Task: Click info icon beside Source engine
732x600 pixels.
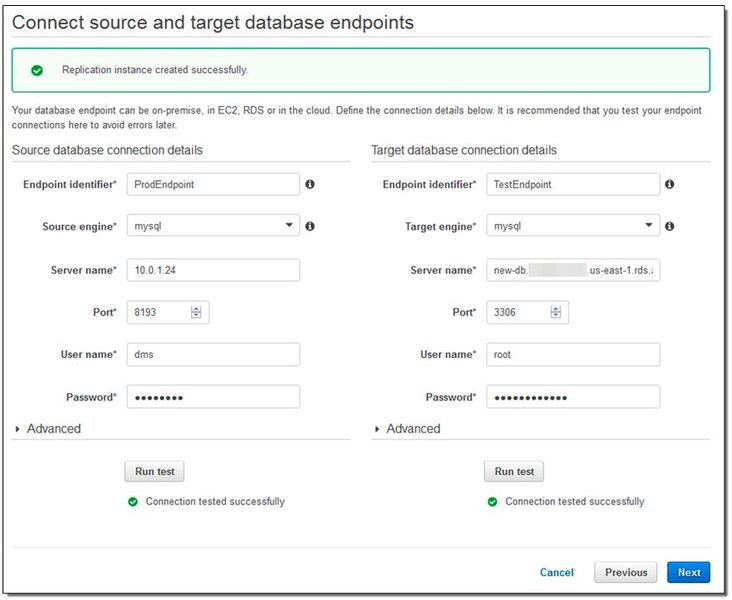Action: [310, 227]
